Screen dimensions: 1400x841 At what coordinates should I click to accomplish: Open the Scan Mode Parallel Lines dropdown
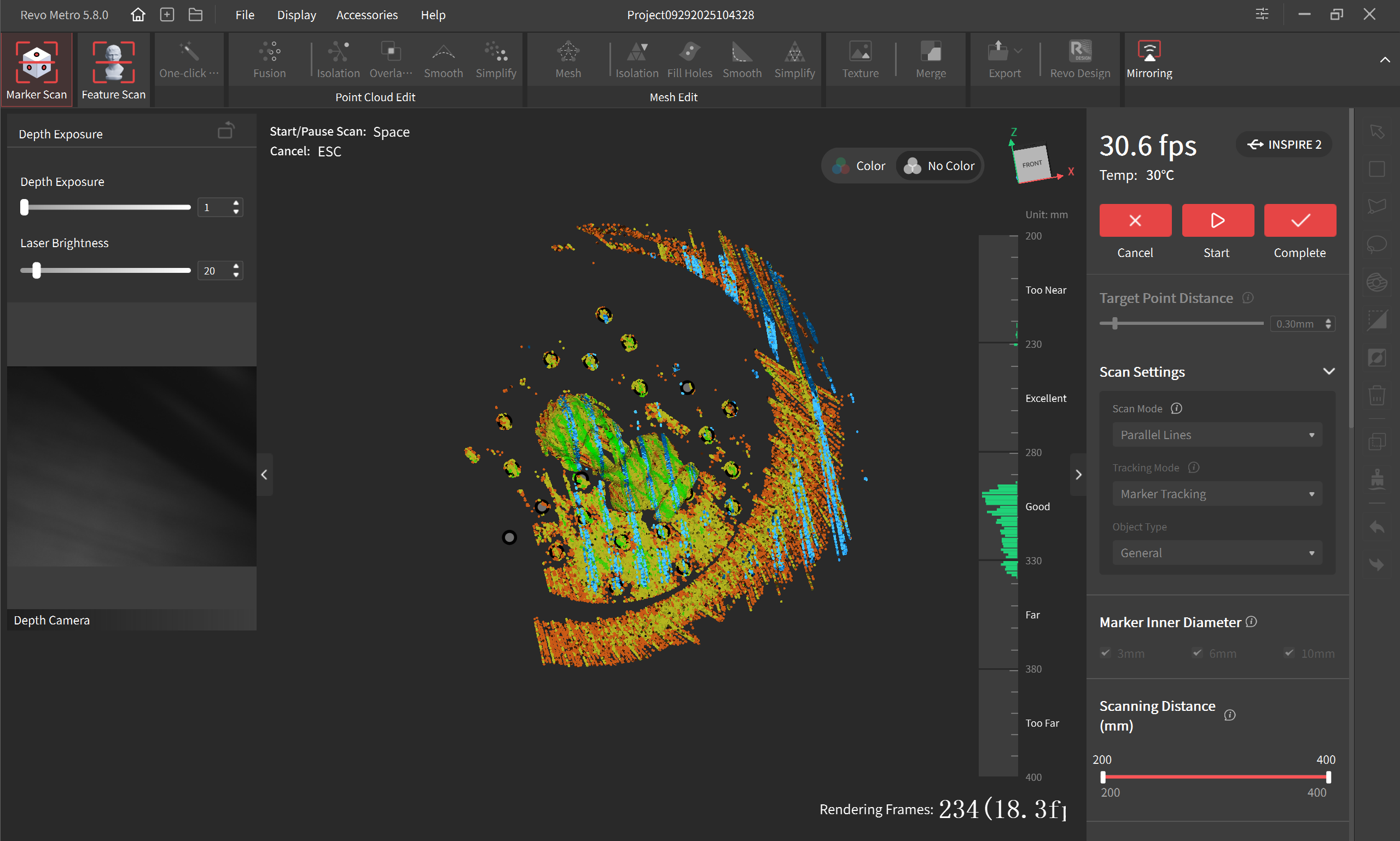1217,435
